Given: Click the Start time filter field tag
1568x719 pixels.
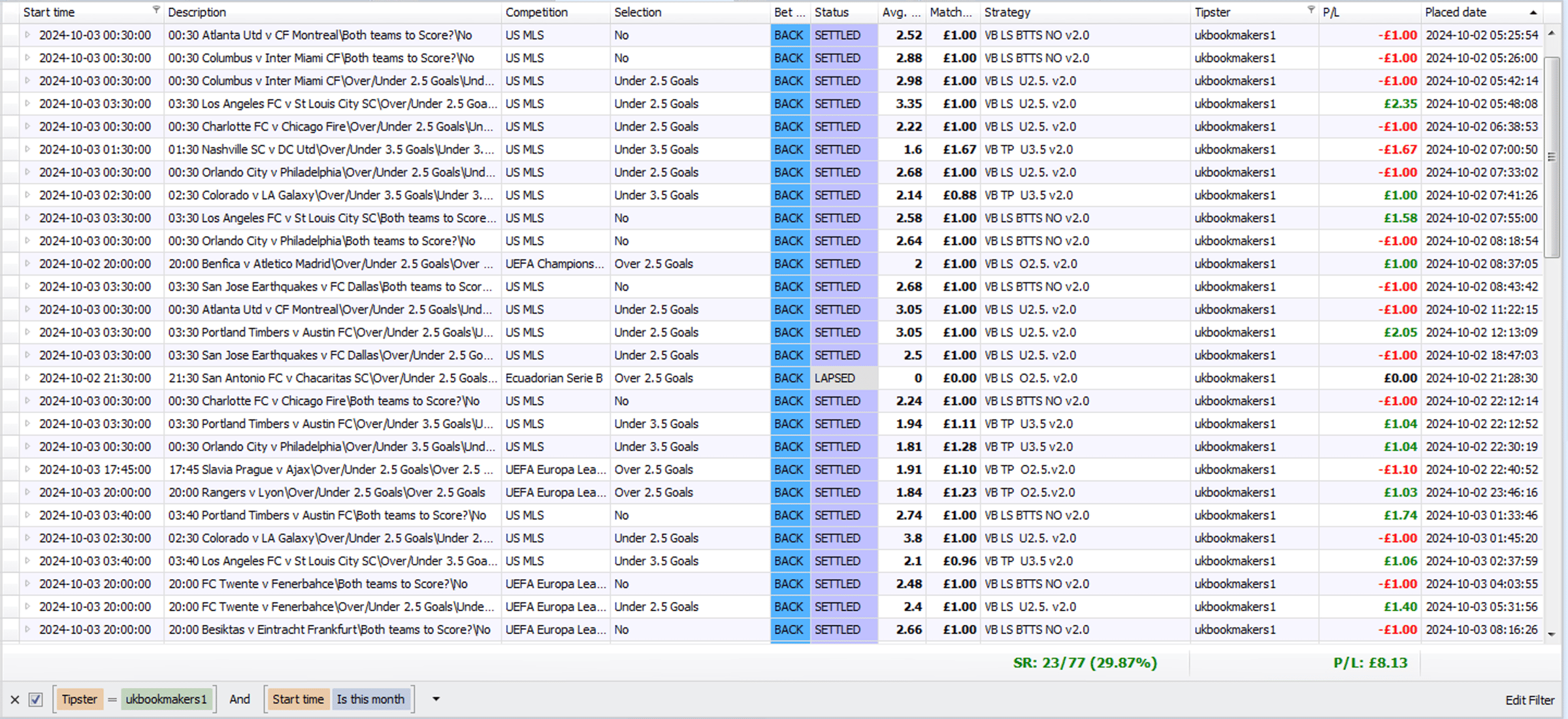Looking at the screenshot, I should click(x=298, y=699).
